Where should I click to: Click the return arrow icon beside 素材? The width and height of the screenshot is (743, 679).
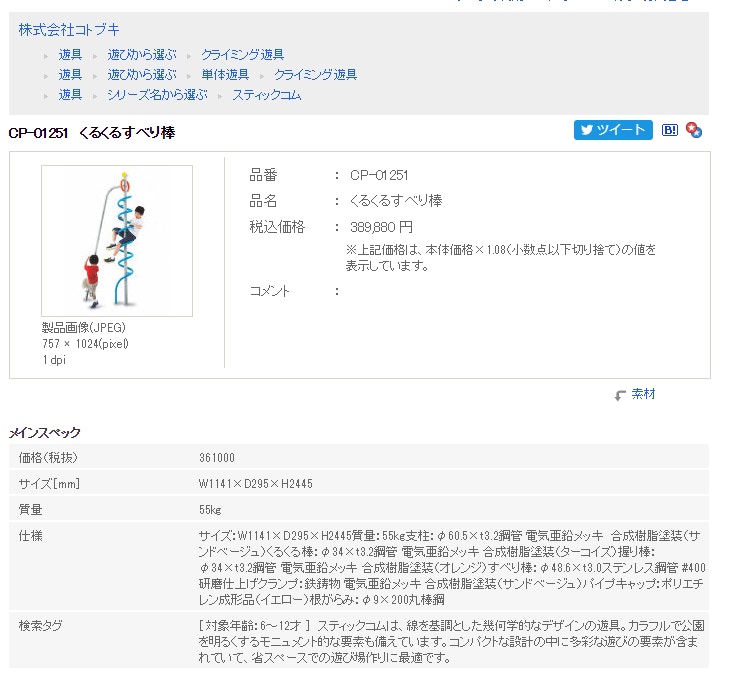click(620, 395)
